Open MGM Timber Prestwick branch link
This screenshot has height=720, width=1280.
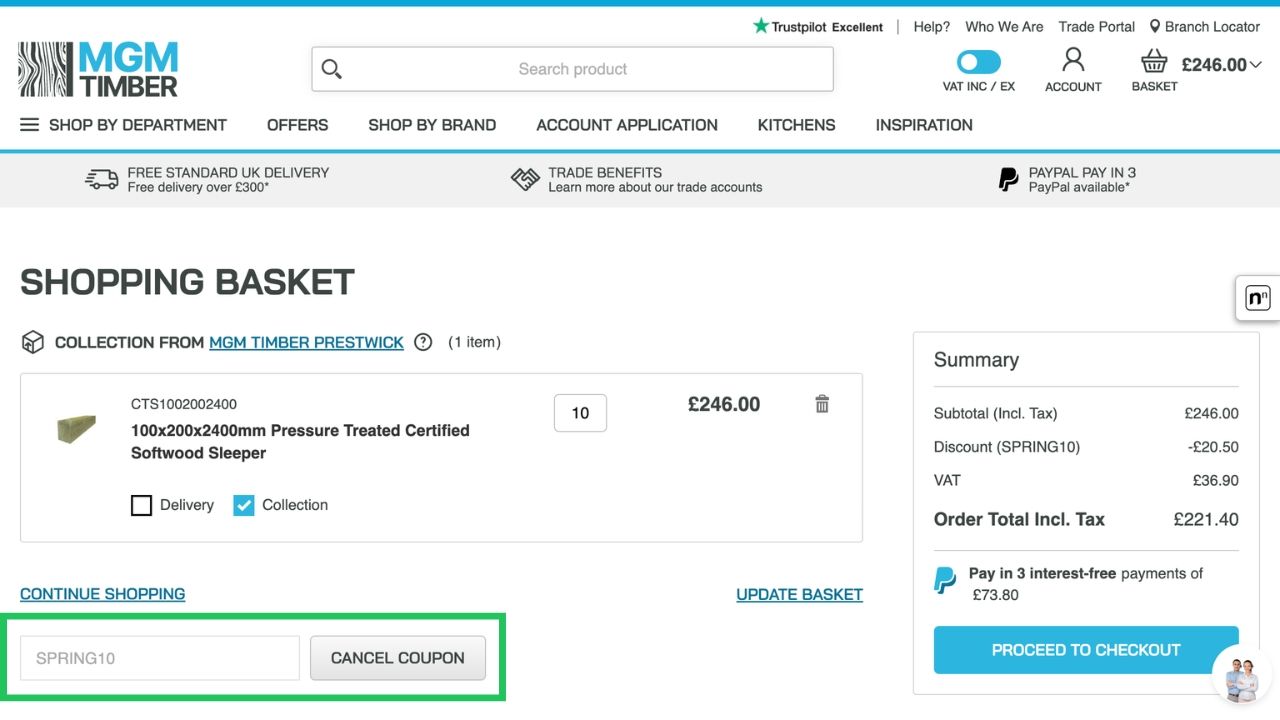click(x=306, y=342)
